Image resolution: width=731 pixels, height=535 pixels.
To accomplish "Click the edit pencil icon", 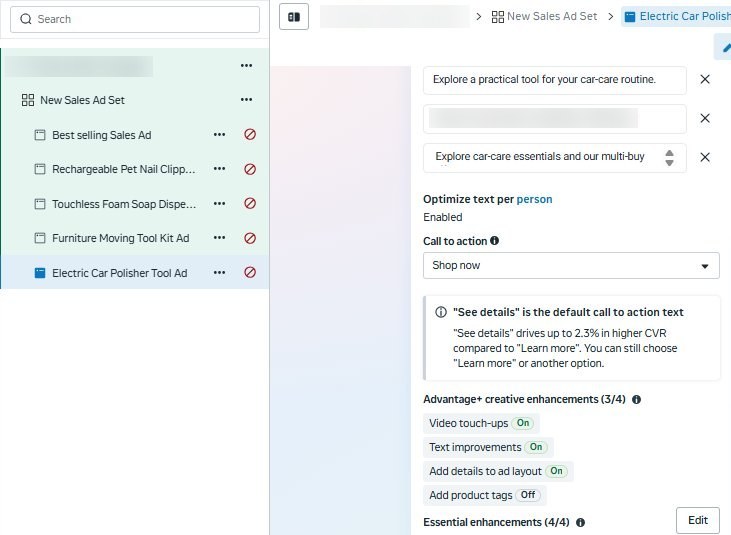I will (725, 48).
